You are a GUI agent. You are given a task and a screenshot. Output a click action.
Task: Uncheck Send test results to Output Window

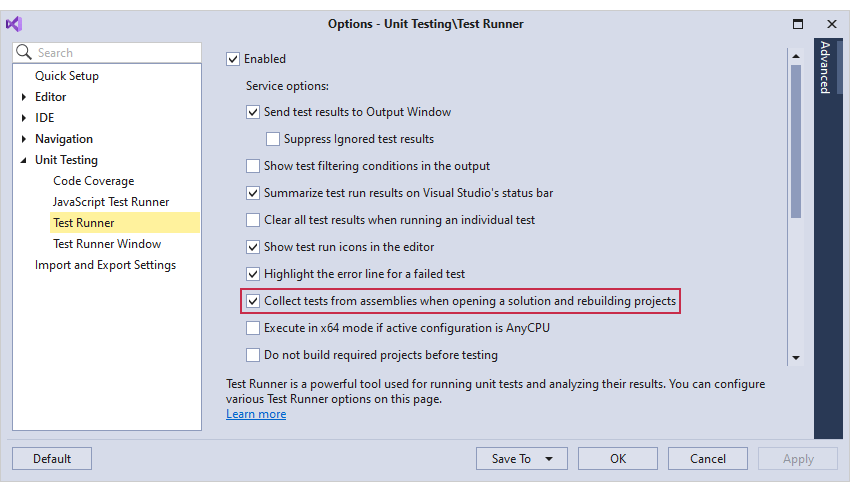(253, 112)
